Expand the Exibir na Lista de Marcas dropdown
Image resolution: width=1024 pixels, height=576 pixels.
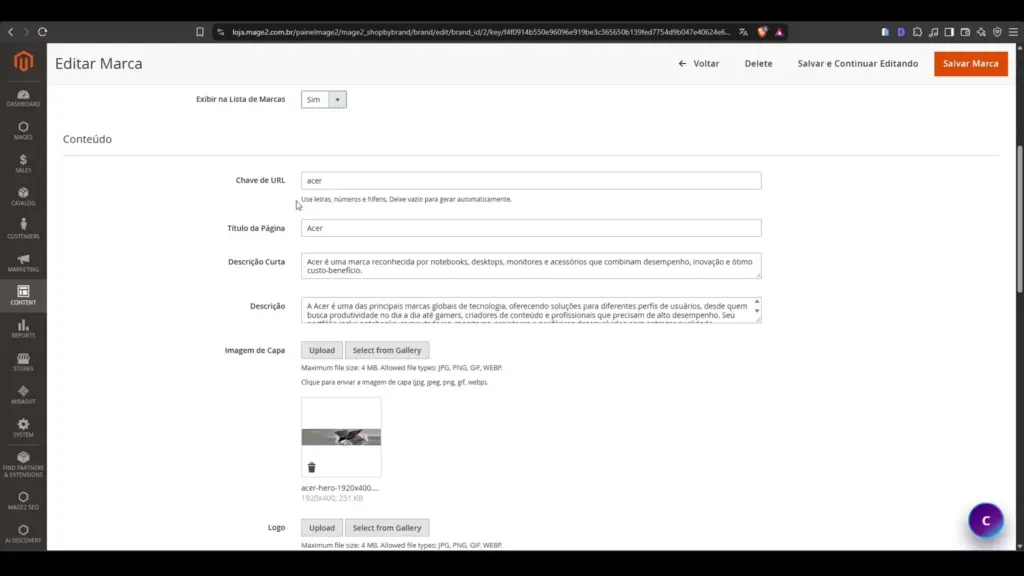[324, 99]
